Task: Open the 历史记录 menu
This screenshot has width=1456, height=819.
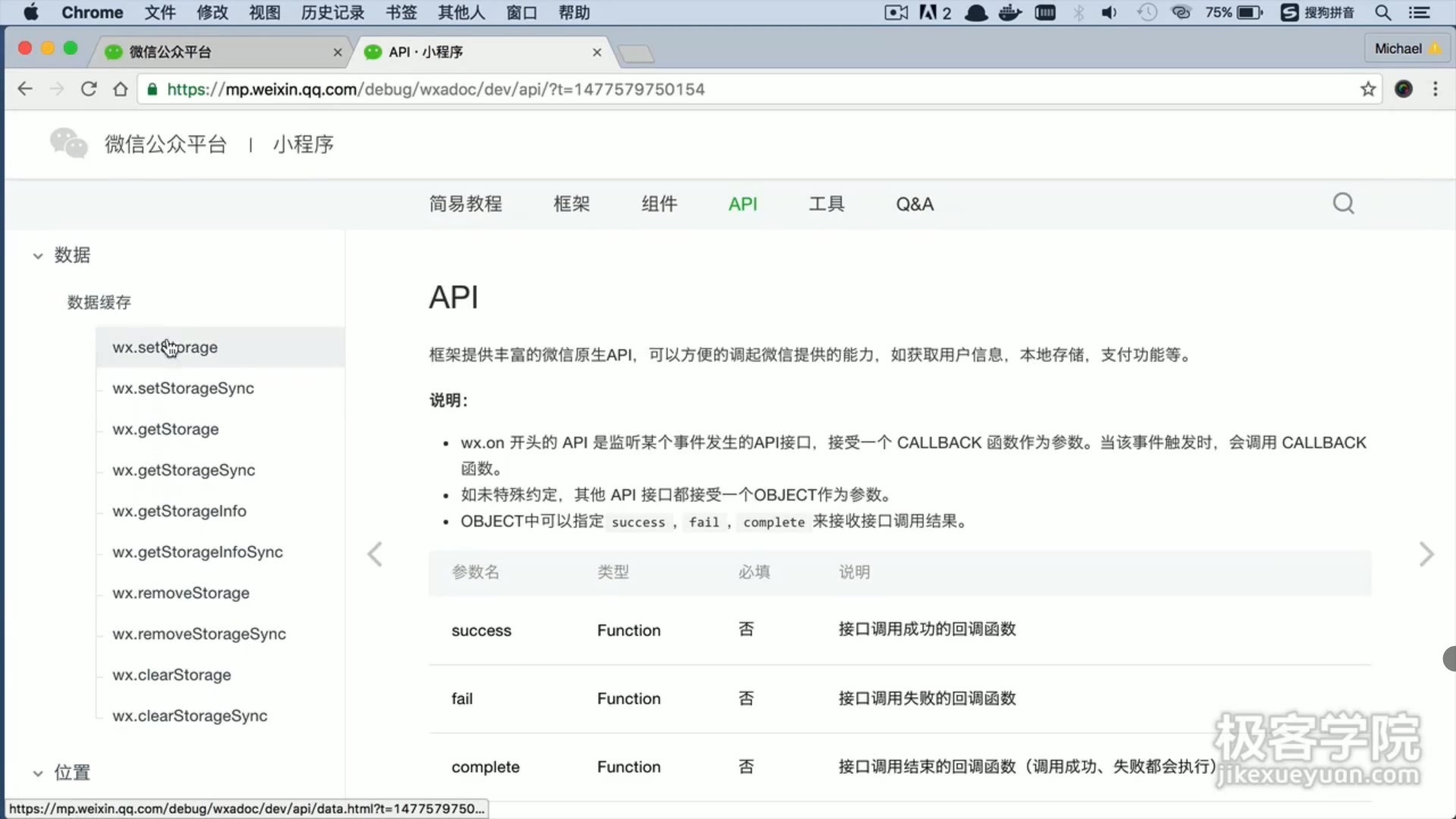Action: tap(331, 12)
